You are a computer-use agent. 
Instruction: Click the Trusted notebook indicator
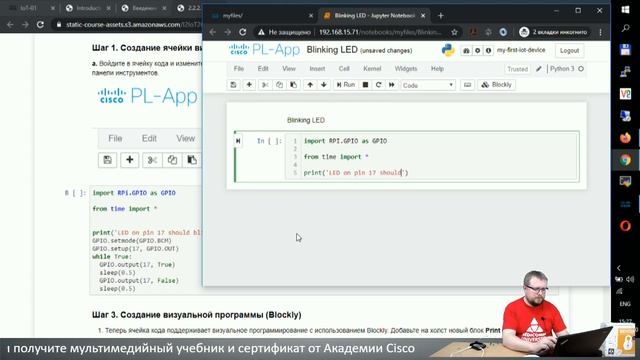[518, 69]
